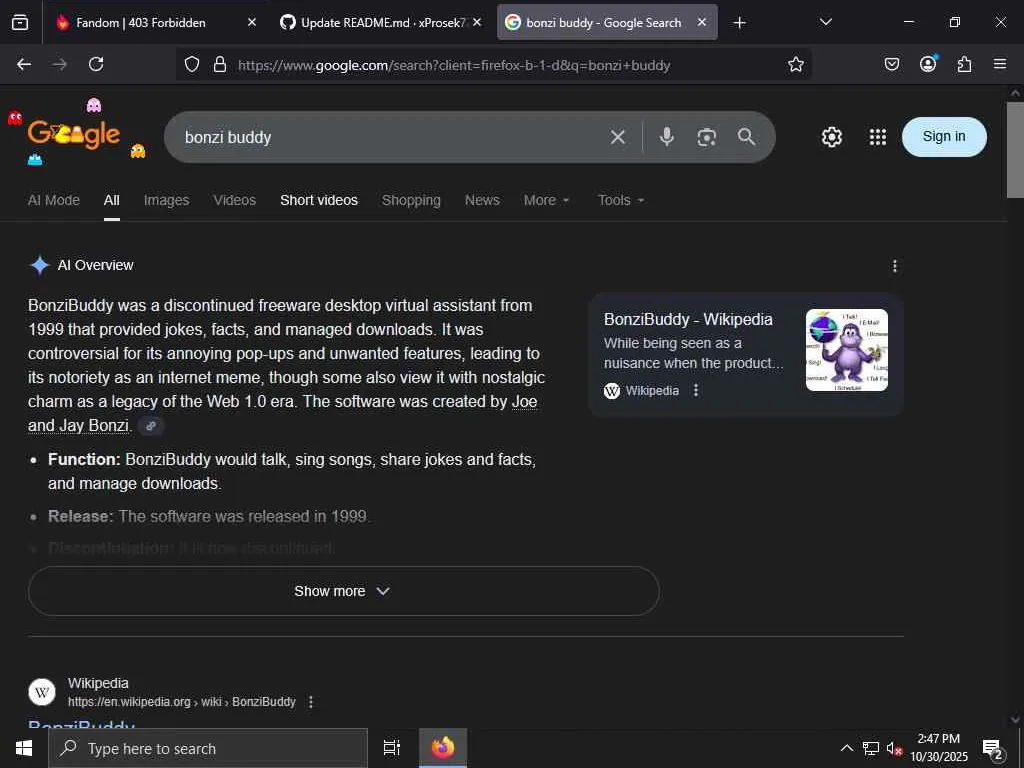
Task: Open the Tools dropdown
Action: click(621, 200)
